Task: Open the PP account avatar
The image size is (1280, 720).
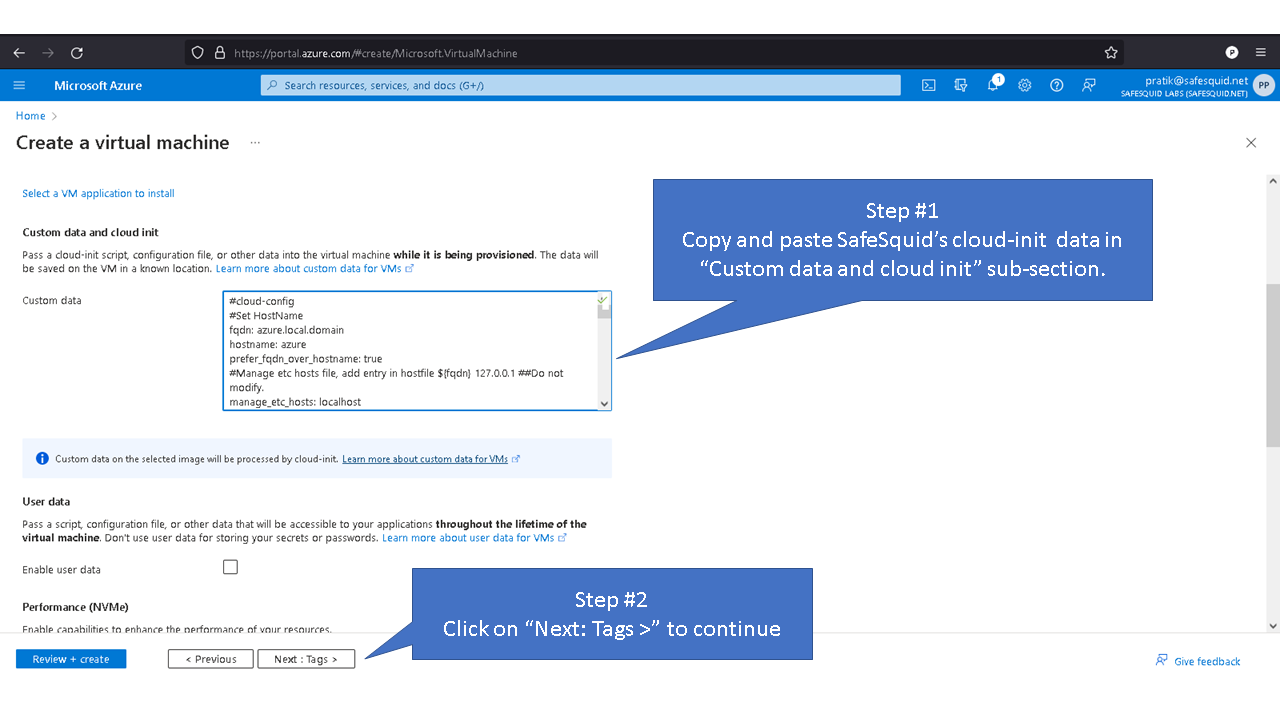Action: [1264, 86]
